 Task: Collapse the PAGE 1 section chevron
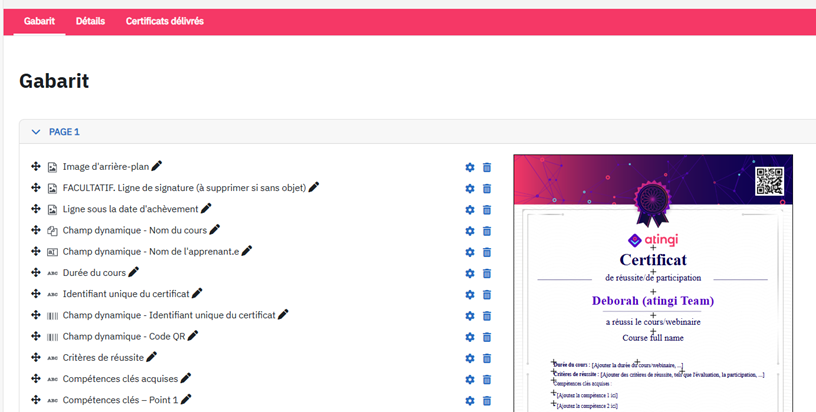click(x=36, y=132)
